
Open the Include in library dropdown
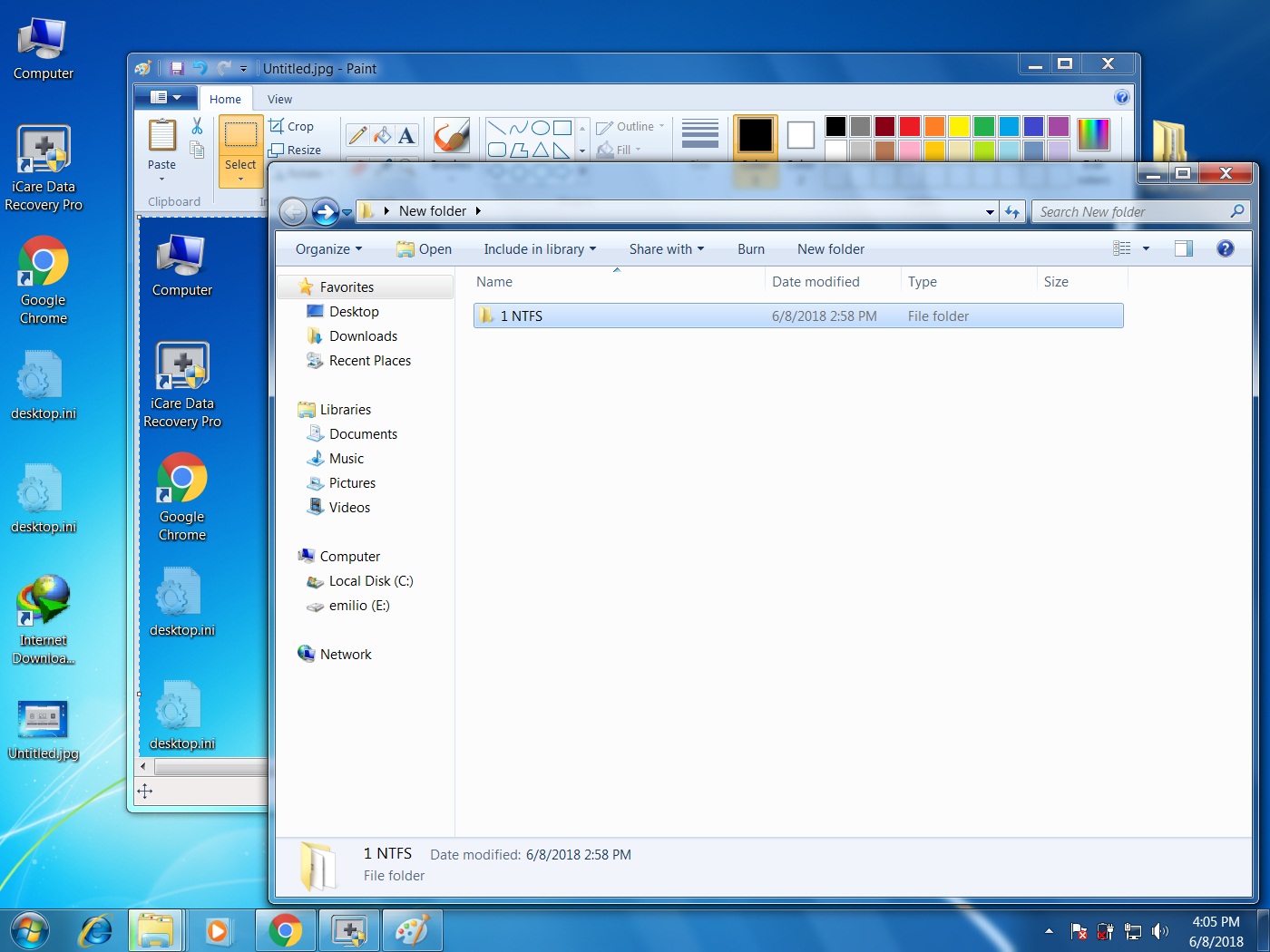click(x=540, y=249)
